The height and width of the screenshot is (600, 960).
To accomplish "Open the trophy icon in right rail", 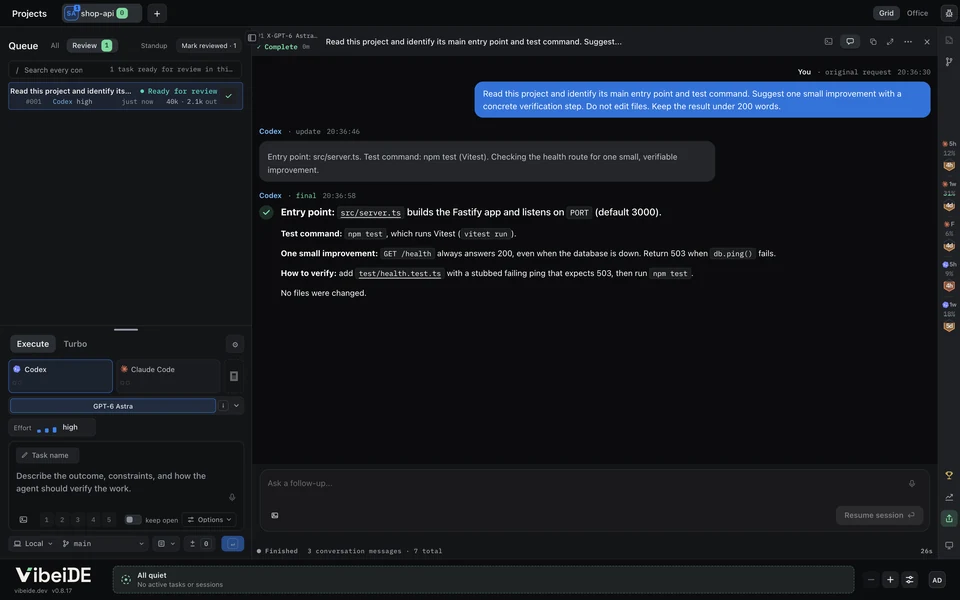I will click(949, 475).
